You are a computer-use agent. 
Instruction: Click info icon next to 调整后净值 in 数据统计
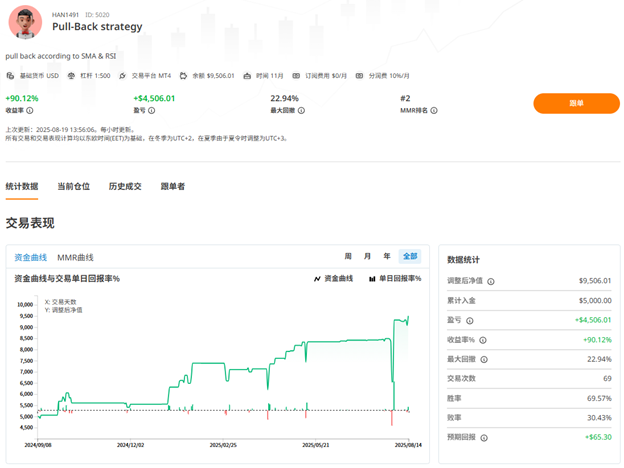(491, 282)
